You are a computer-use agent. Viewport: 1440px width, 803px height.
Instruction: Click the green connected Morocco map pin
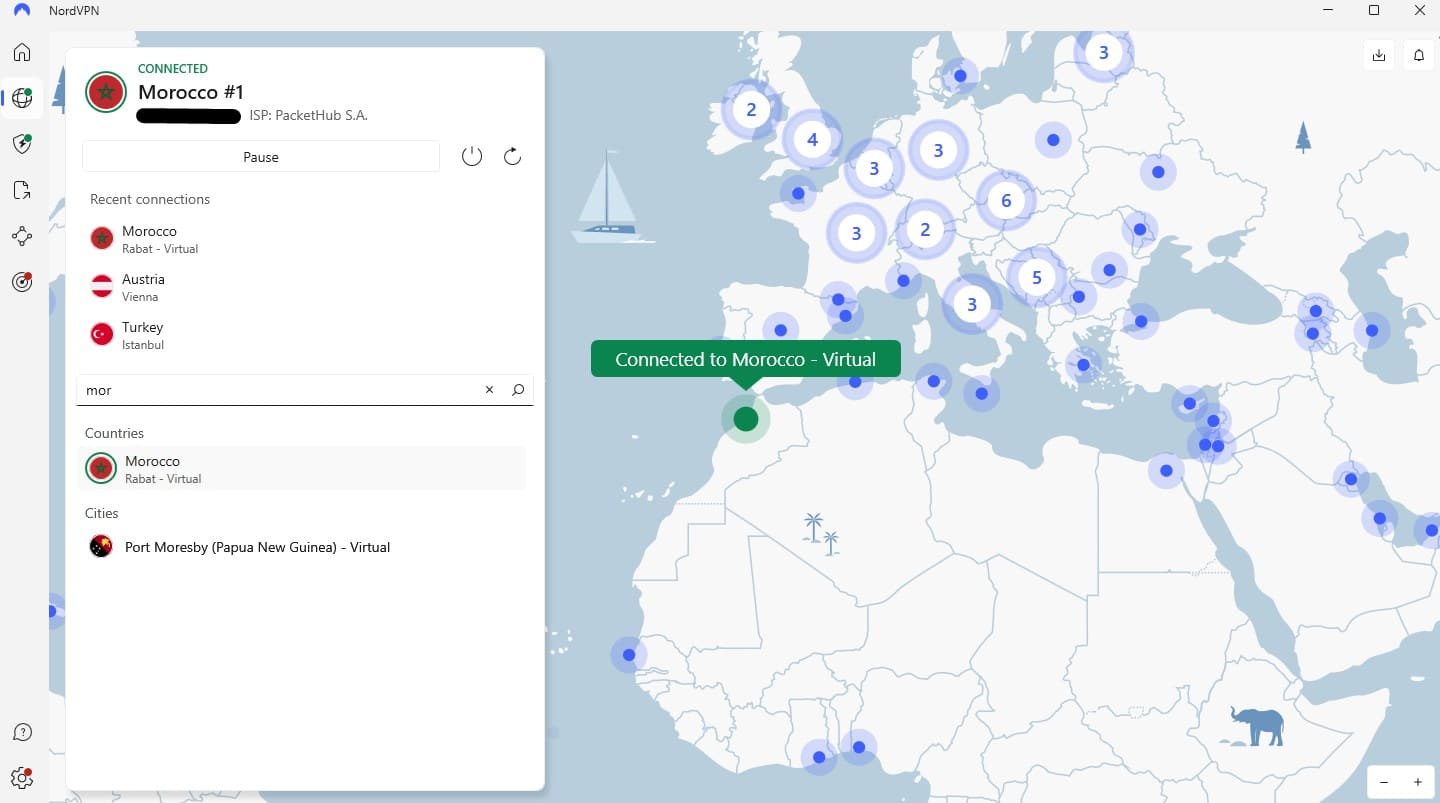pos(745,419)
